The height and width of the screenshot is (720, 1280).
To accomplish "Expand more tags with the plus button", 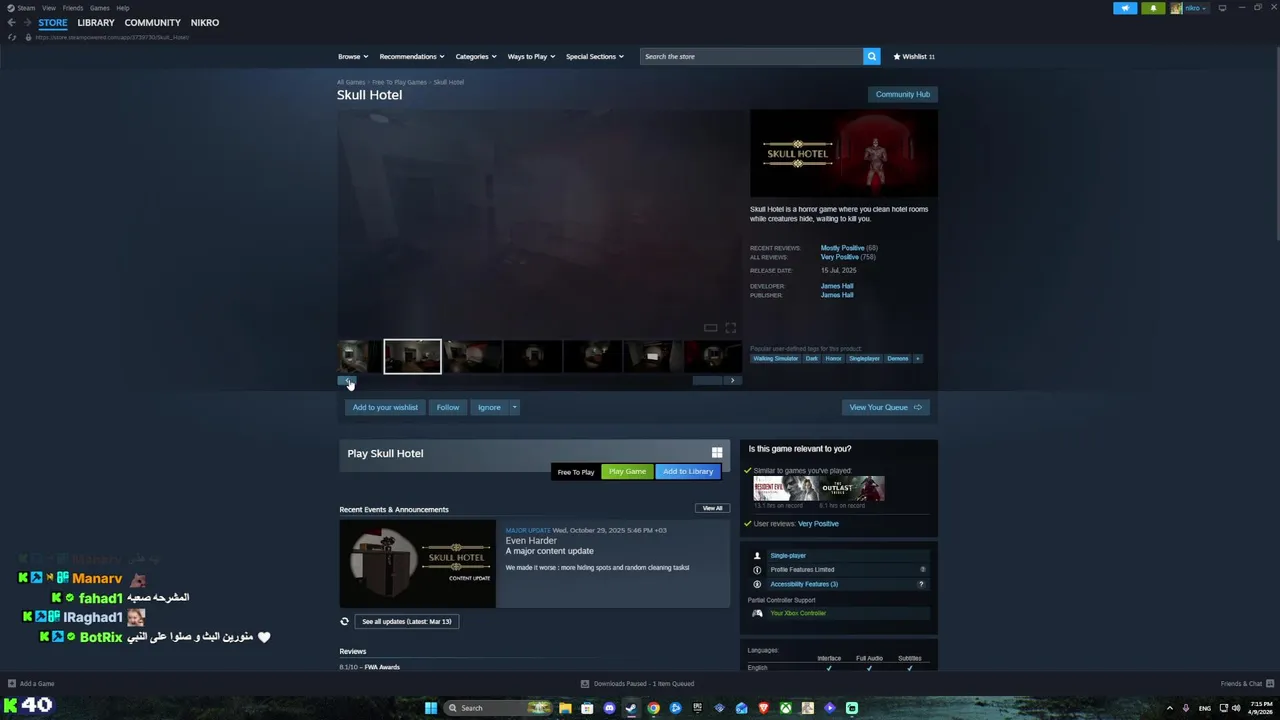I will coord(917,358).
